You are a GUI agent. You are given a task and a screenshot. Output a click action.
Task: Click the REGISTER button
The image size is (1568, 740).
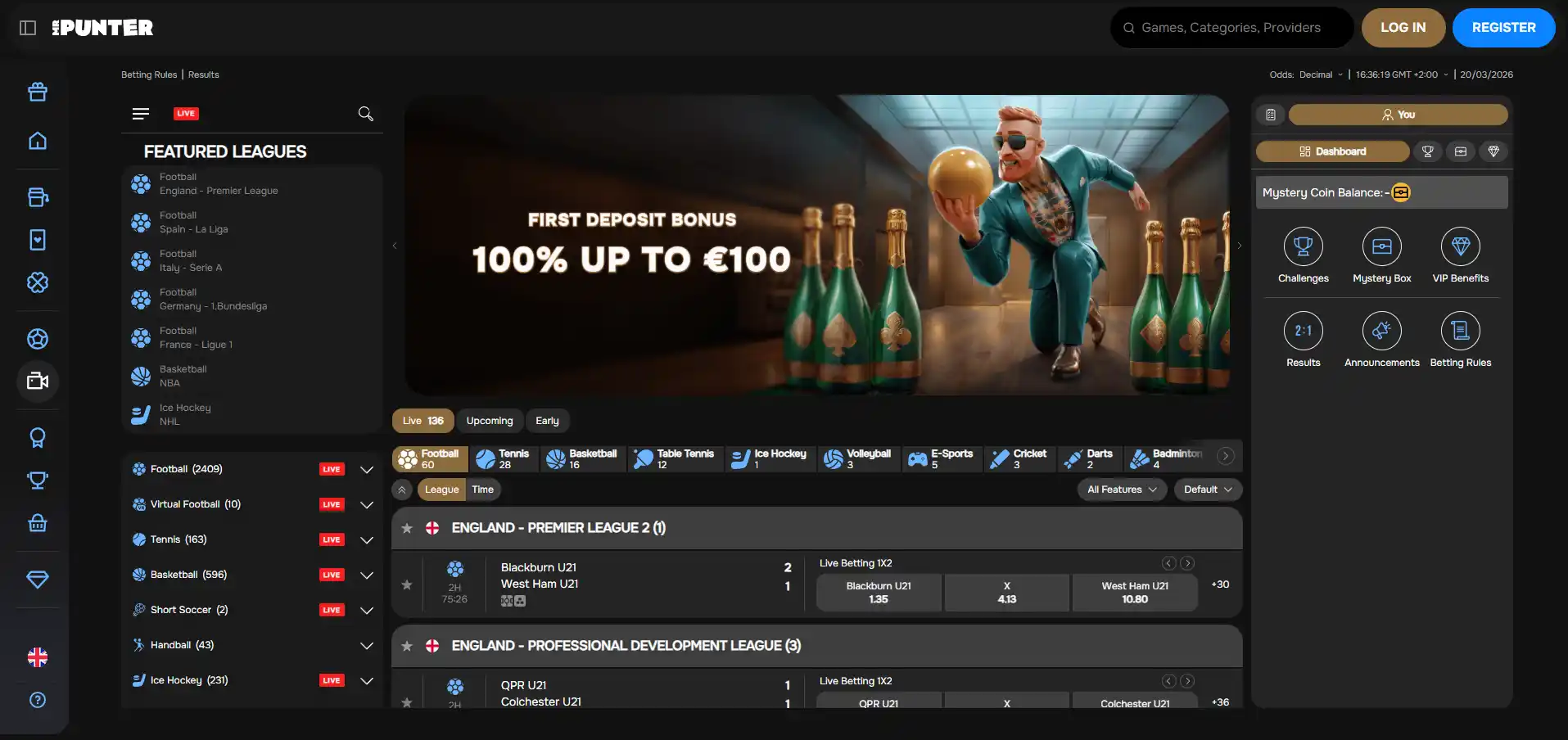[x=1503, y=28]
